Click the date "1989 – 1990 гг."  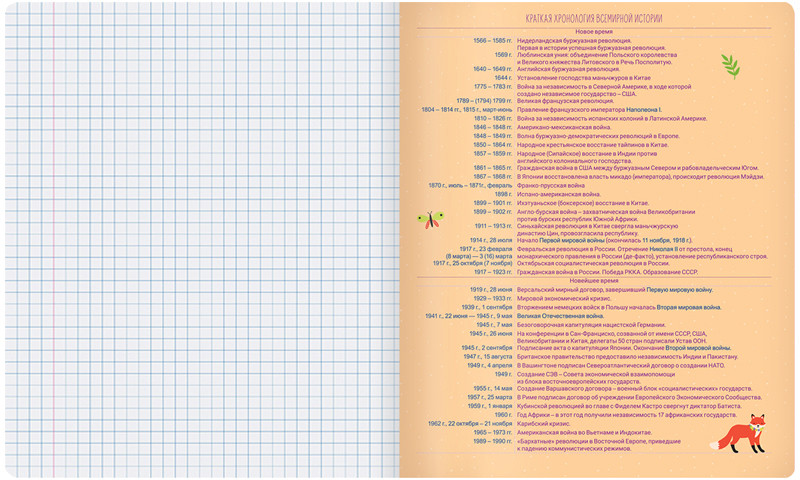[x=492, y=441]
